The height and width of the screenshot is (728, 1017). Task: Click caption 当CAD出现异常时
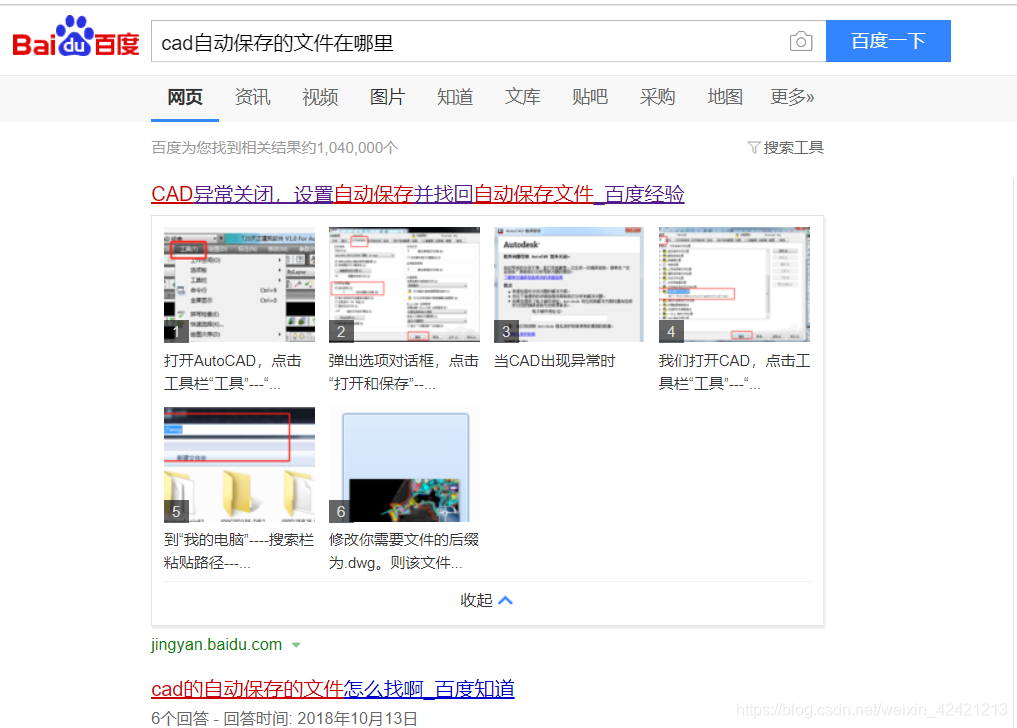[x=555, y=361]
